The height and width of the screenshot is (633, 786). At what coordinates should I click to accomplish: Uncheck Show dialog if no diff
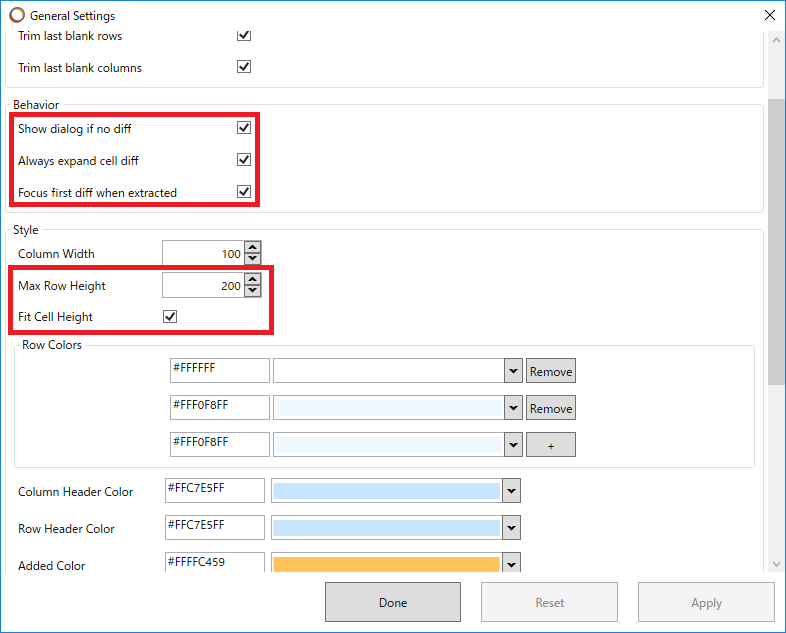[244, 128]
